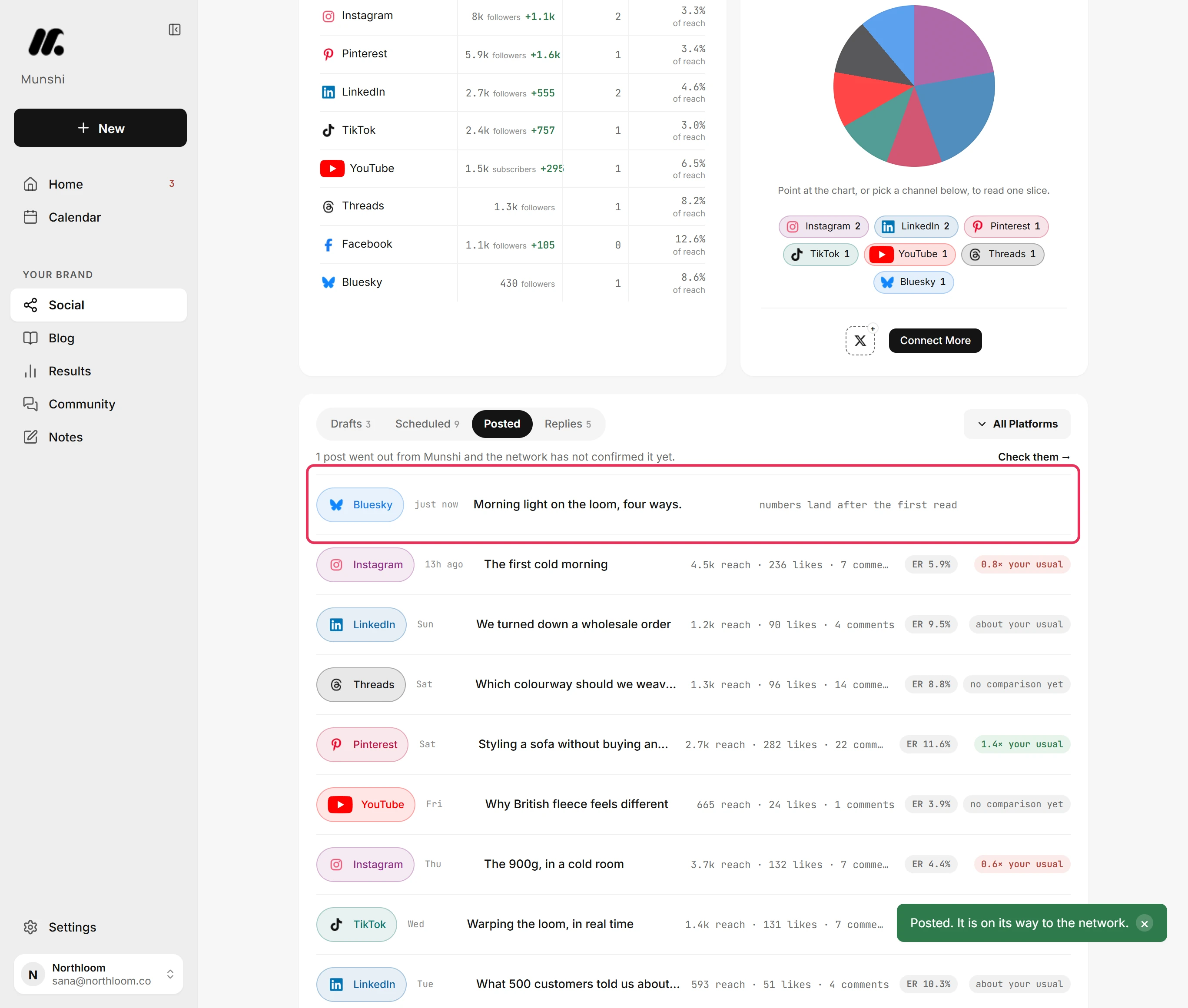
Task: Open post 'Why British fleece feels different'
Action: 576,805
